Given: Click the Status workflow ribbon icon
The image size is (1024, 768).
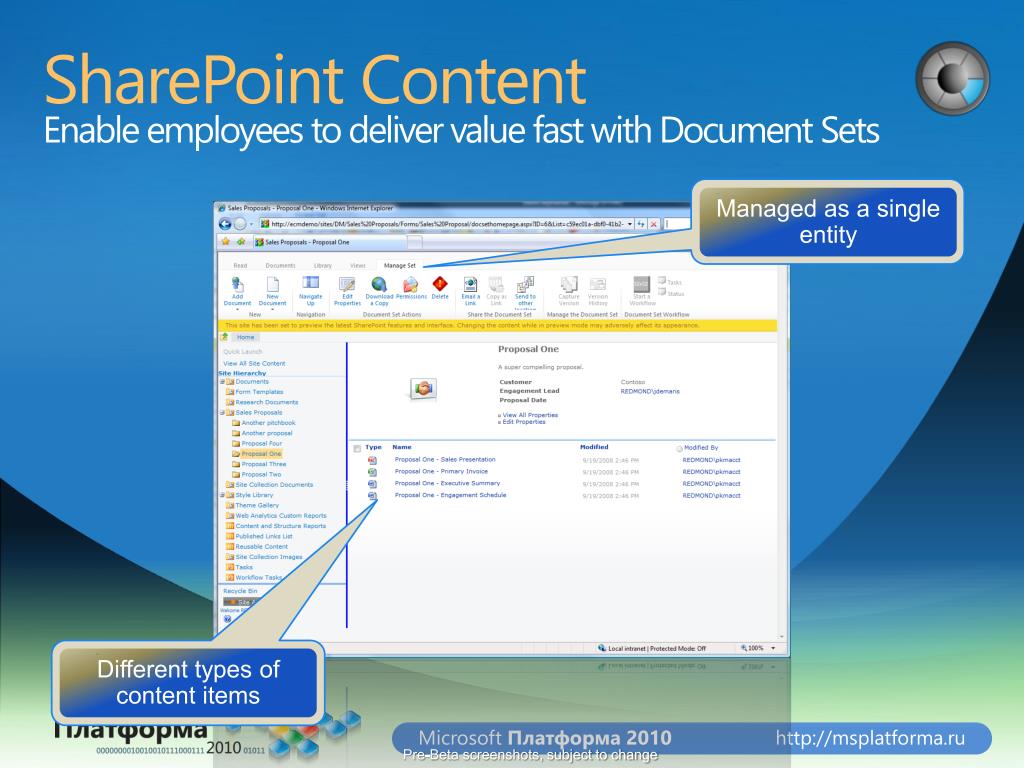Looking at the screenshot, I should click(x=662, y=292).
